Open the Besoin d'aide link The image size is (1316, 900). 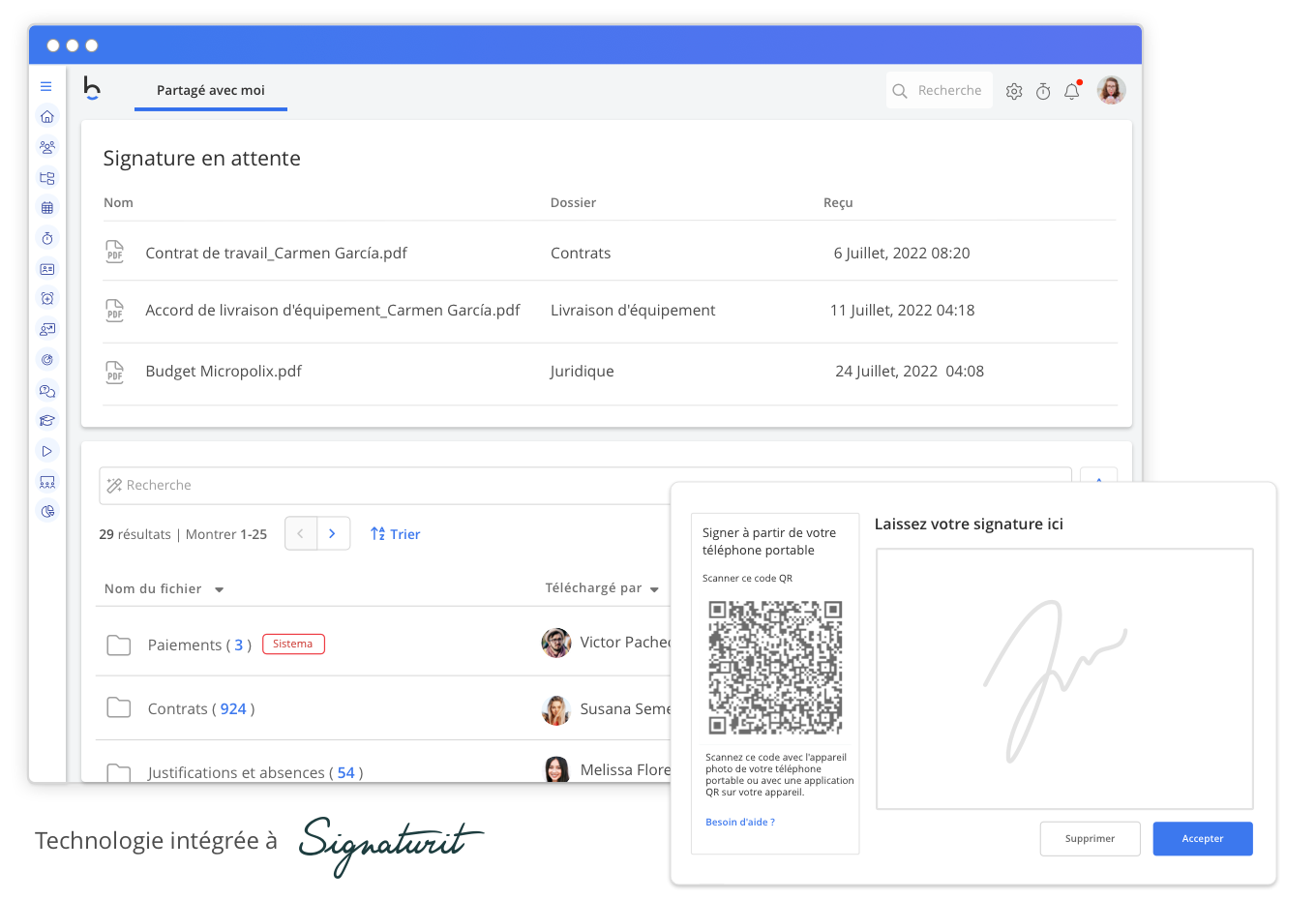(x=739, y=822)
